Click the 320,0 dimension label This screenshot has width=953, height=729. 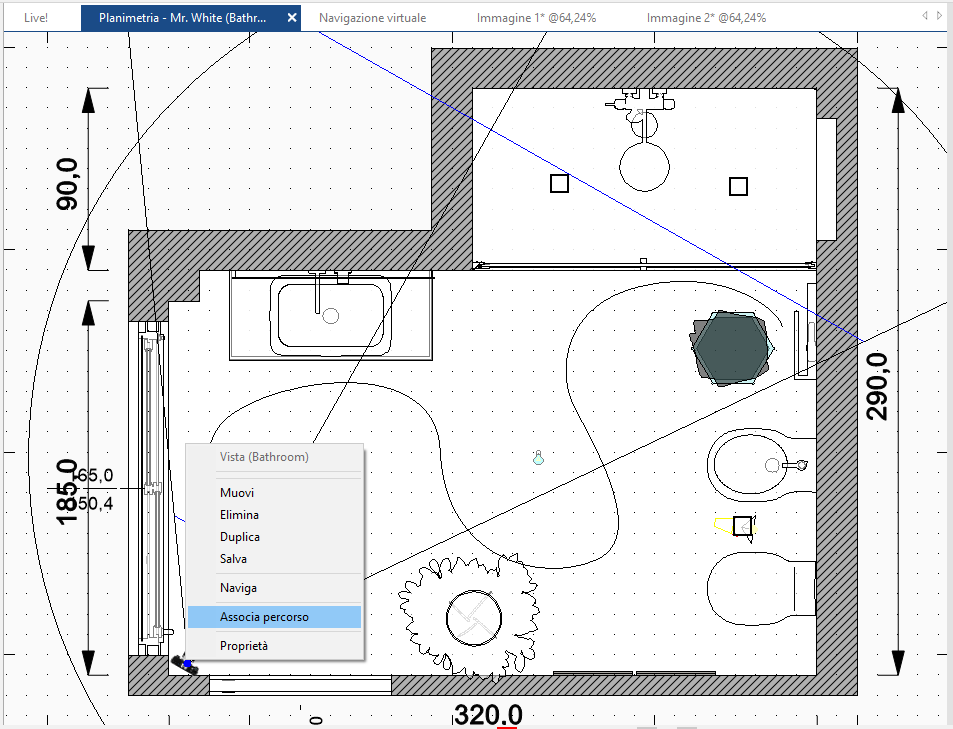[x=489, y=714]
